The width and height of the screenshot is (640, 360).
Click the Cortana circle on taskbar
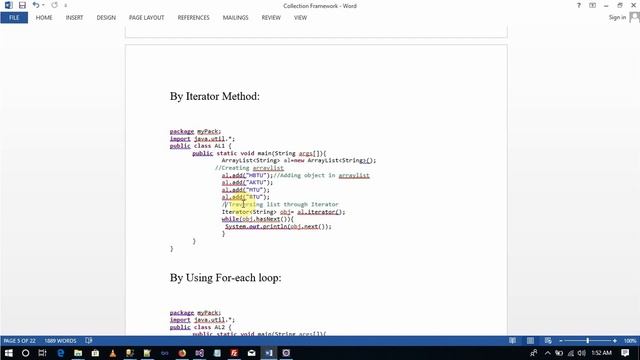tap(25, 353)
